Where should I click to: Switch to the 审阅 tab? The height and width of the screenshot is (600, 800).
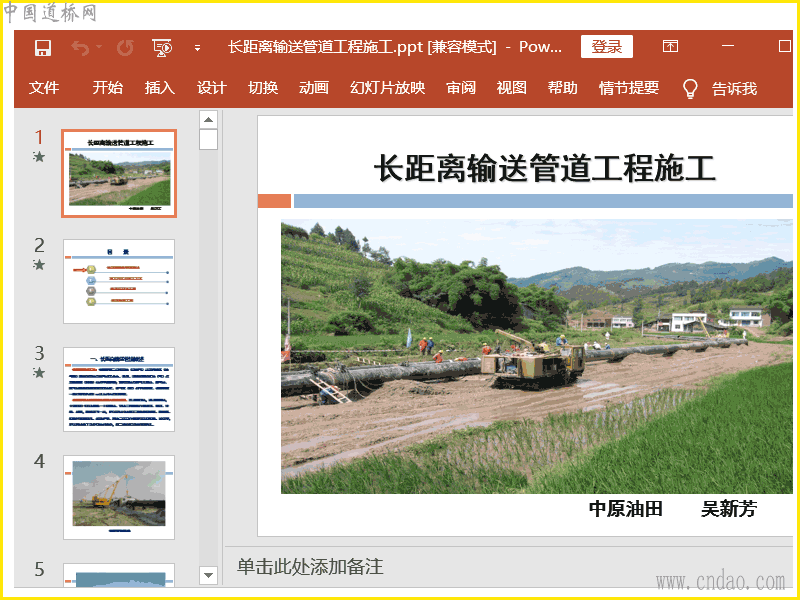[461, 88]
